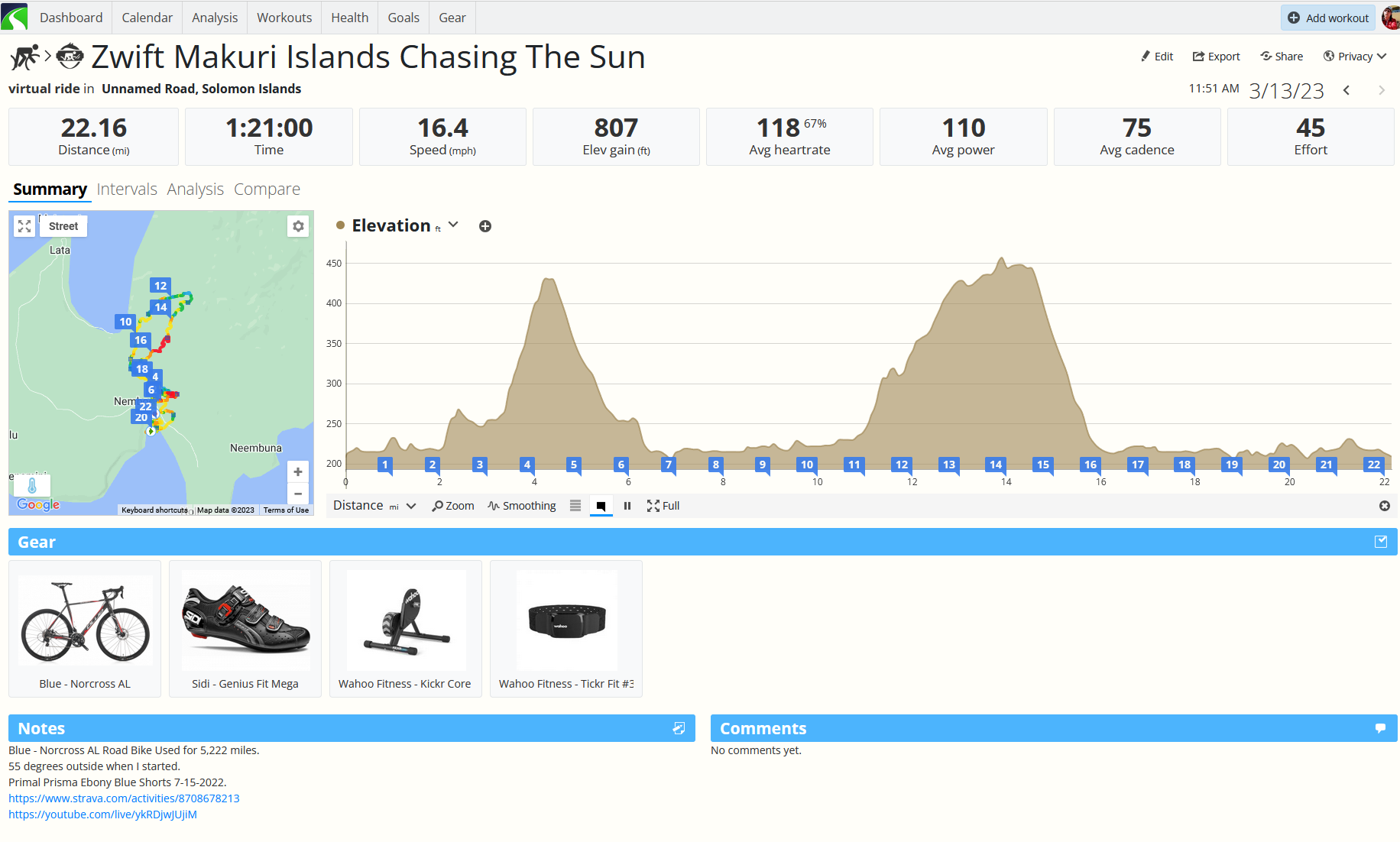Click the Comments speech bubble icon
The image size is (1400, 842).
pos(1379,728)
